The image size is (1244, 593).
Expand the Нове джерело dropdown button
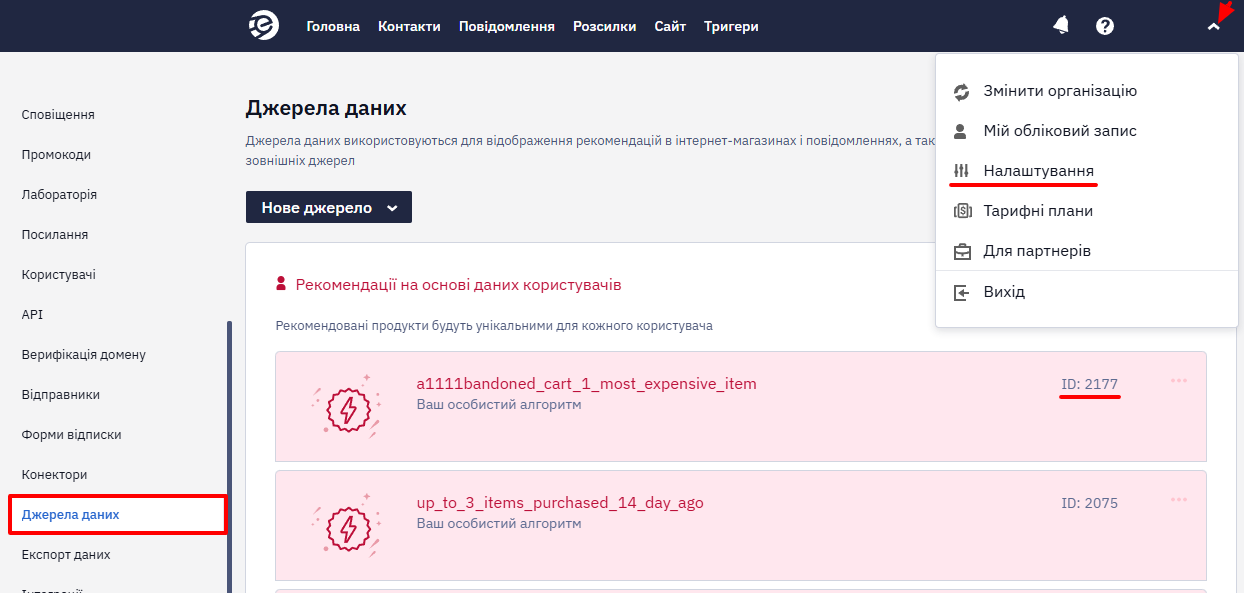pyautogui.click(x=329, y=207)
